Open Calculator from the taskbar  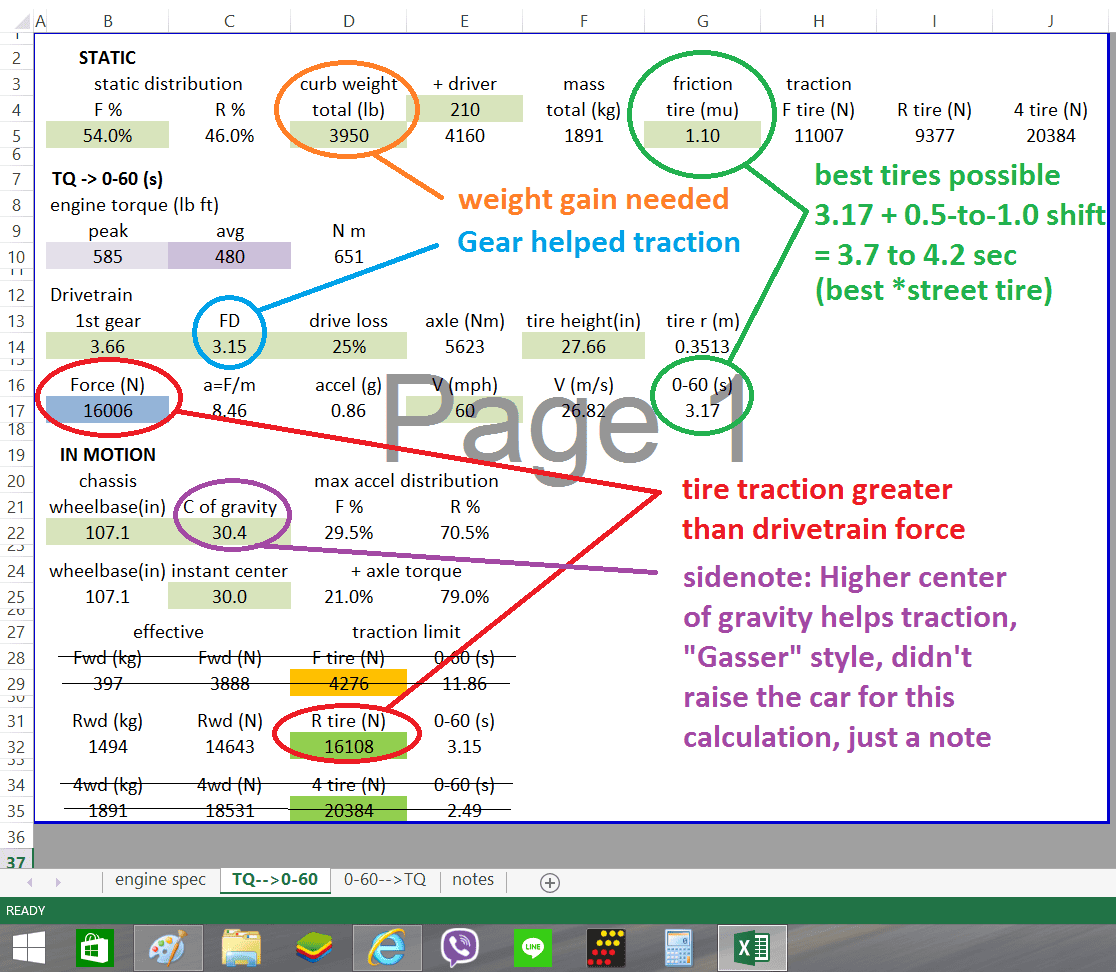[679, 948]
